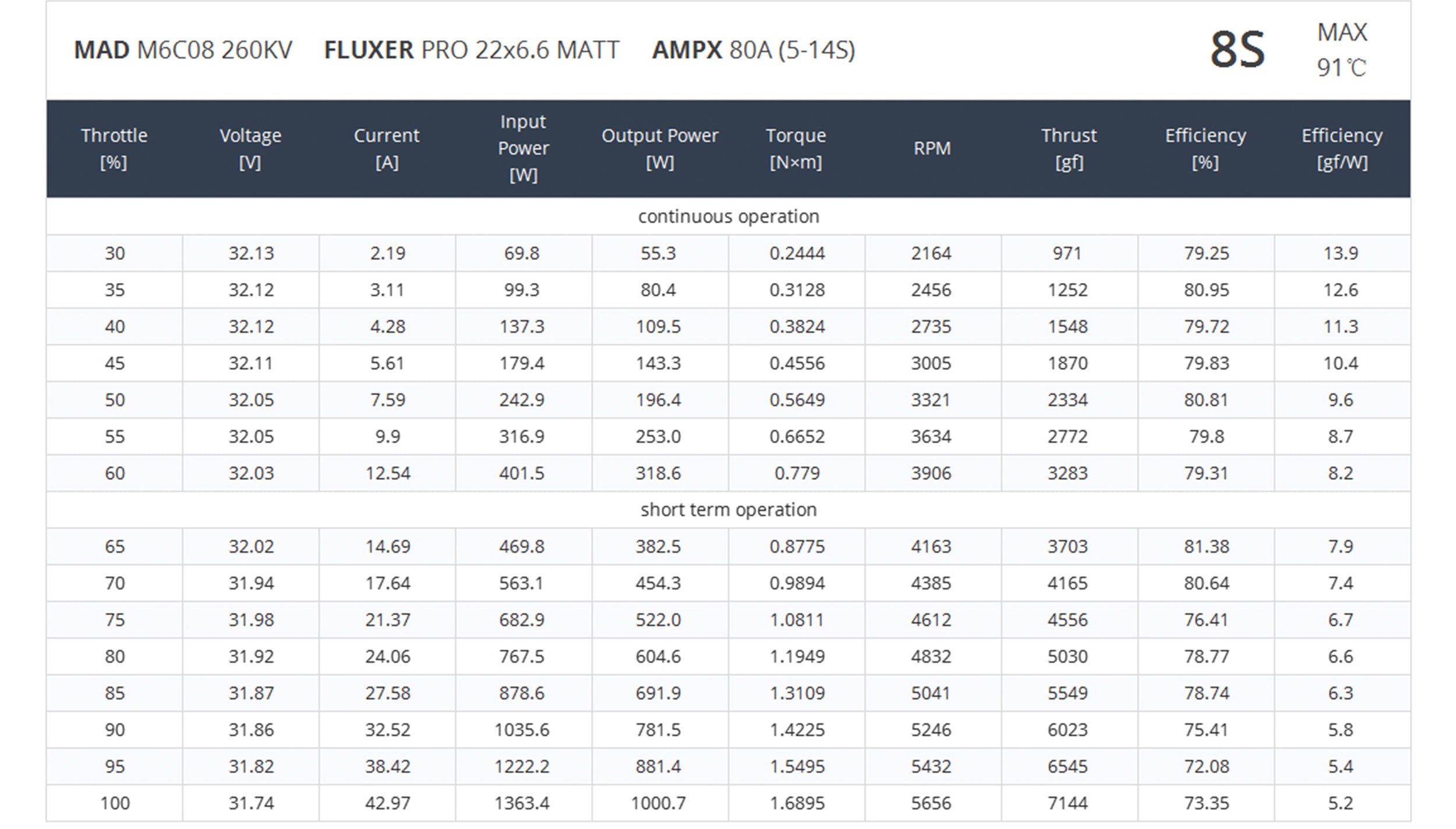Image resolution: width=1456 pixels, height=829 pixels.
Task: Click the 'continuous operation' section row
Action: (728, 216)
